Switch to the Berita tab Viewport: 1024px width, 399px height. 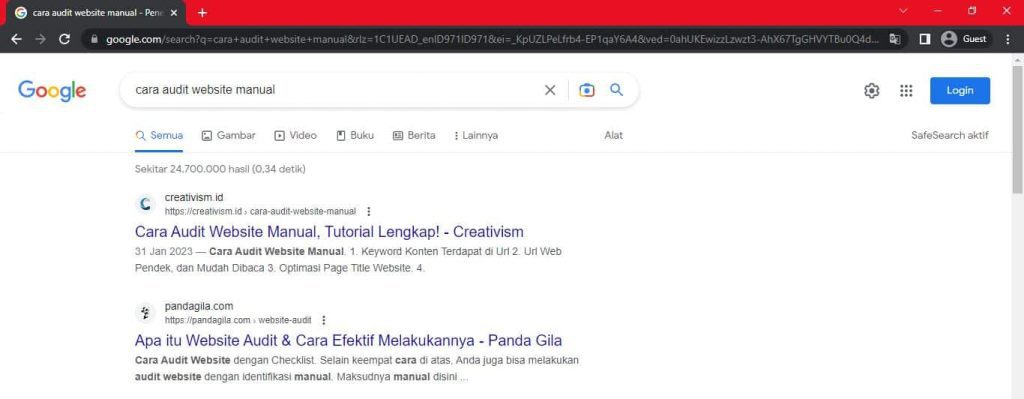414,136
